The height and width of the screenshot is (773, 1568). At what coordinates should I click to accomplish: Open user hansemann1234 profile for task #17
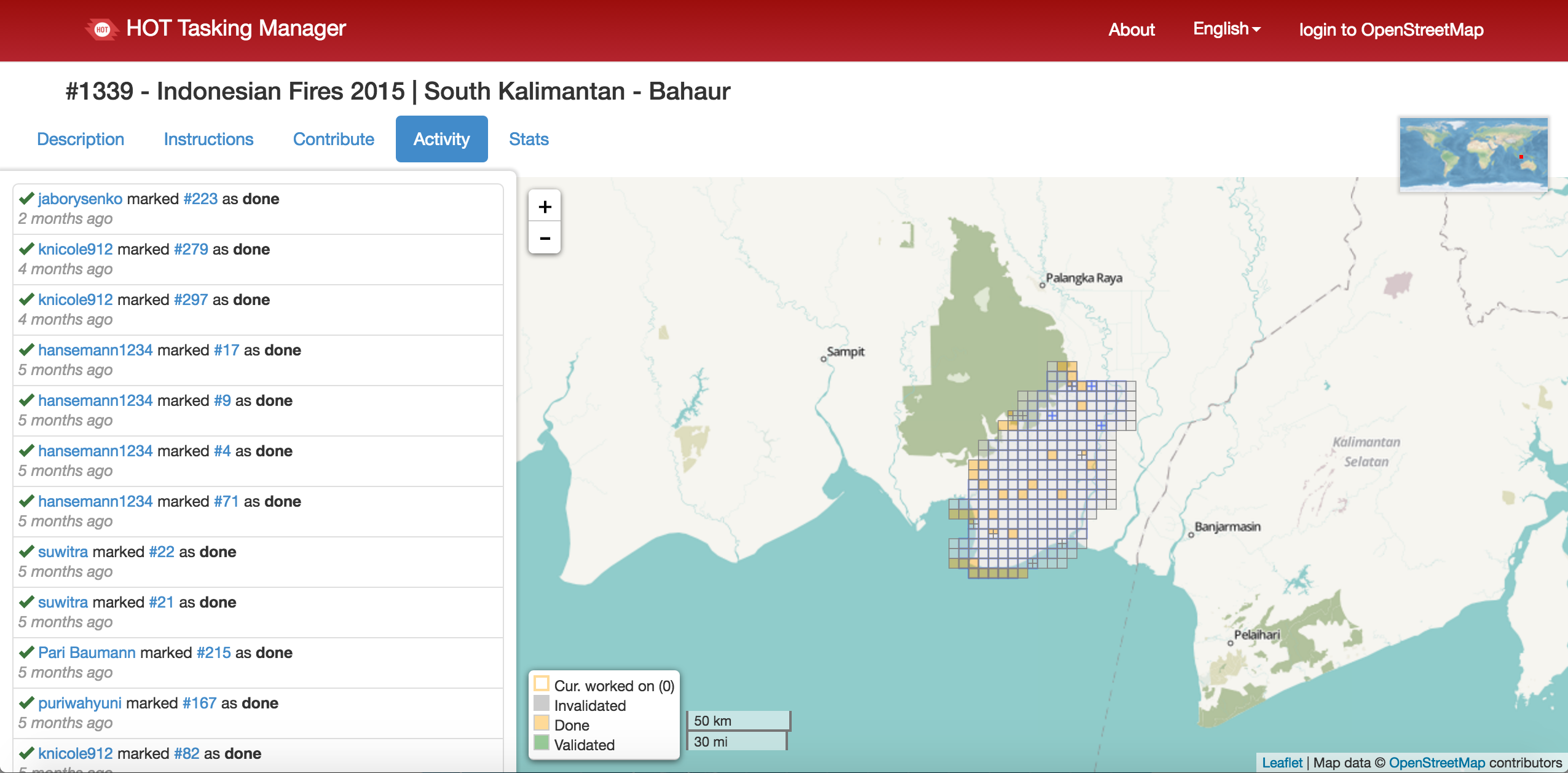(95, 350)
